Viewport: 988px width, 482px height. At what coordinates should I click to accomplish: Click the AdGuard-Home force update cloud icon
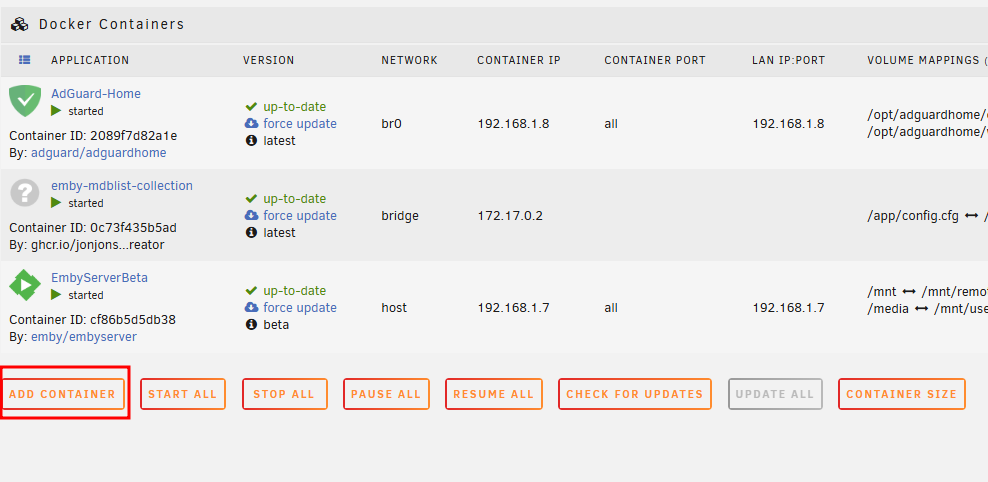tap(251, 124)
